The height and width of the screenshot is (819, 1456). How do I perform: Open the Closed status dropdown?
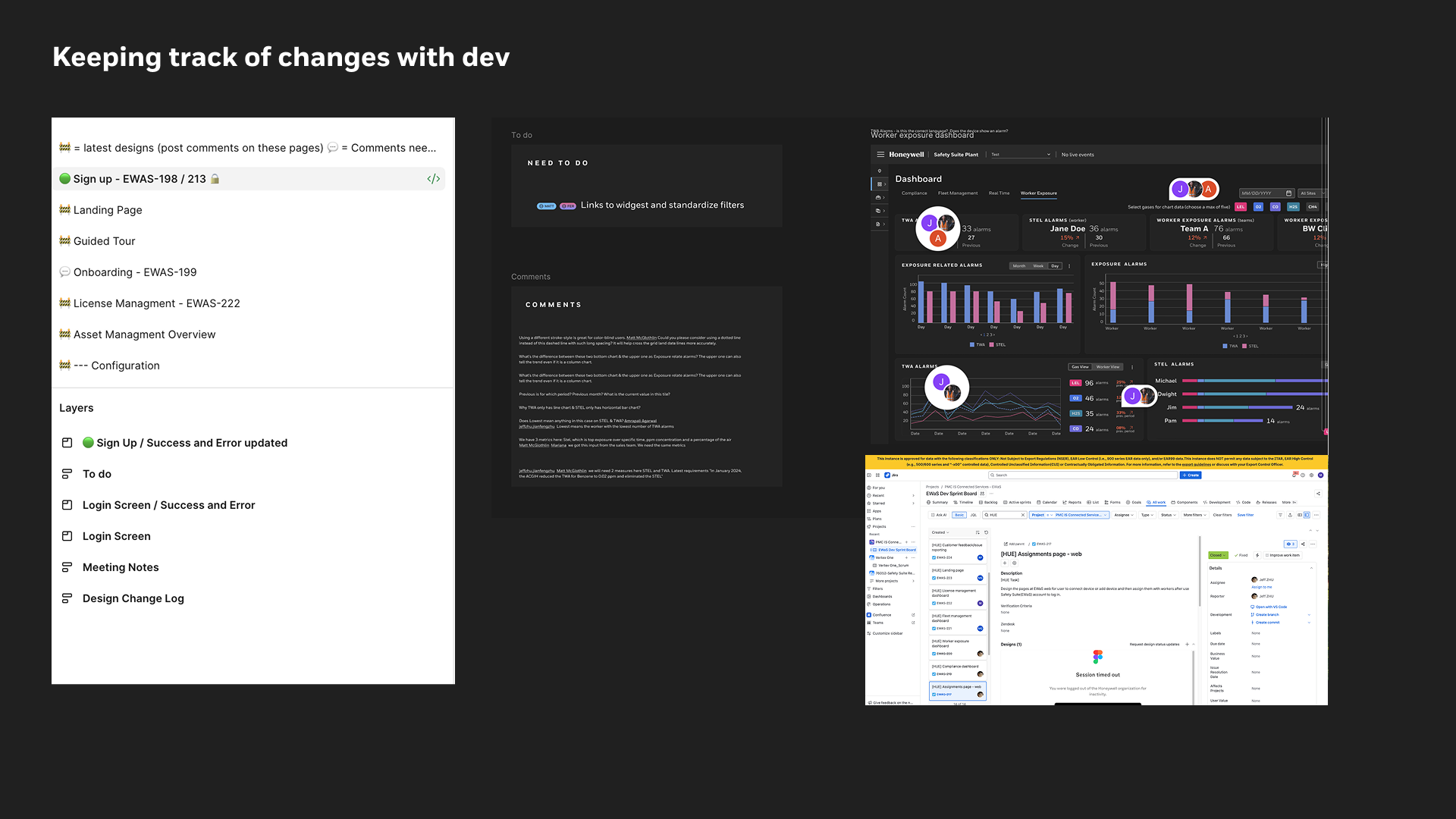point(1217,555)
